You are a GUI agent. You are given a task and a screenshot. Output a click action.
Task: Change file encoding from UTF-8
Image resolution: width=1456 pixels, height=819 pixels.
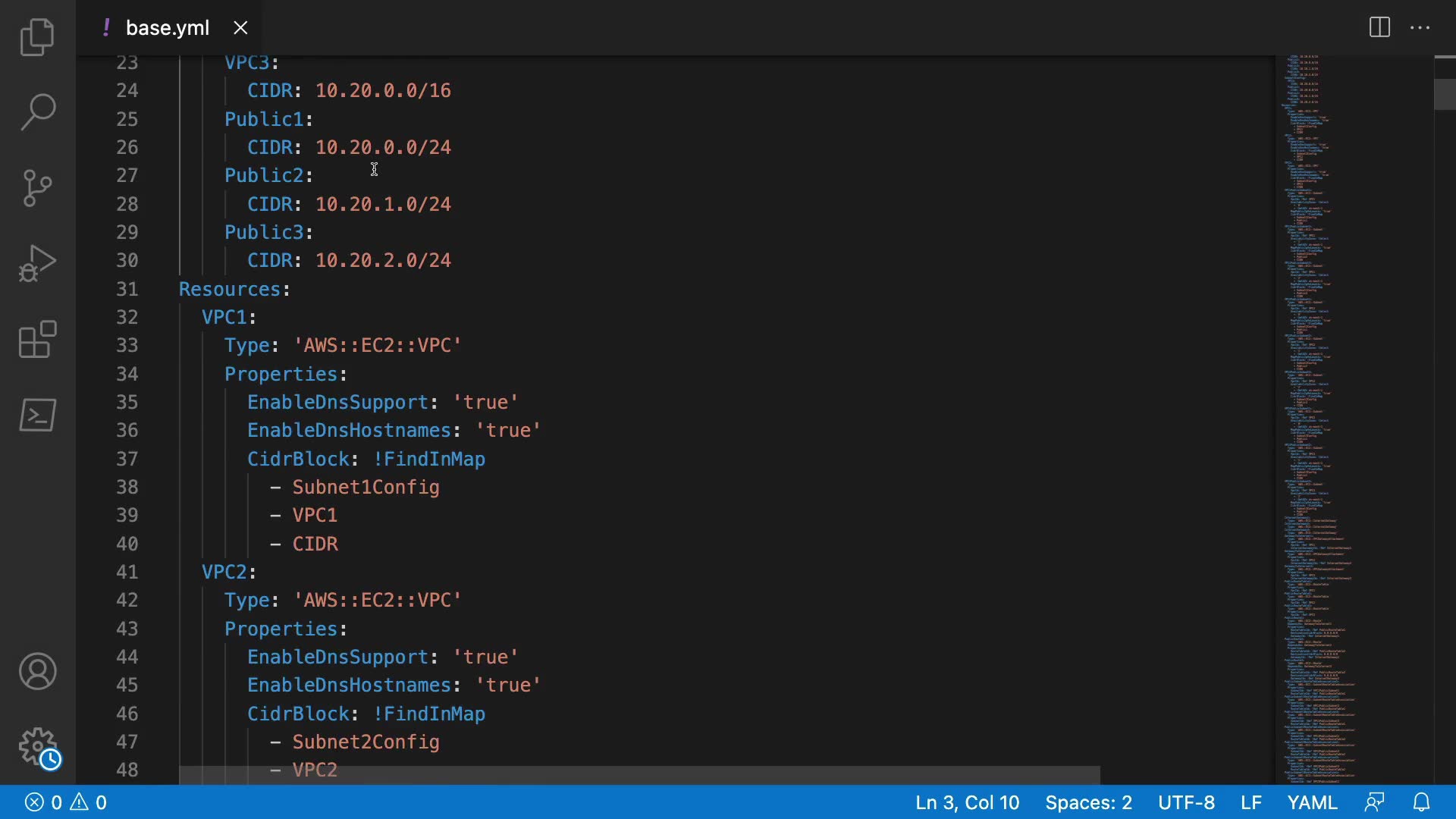pyautogui.click(x=1186, y=802)
